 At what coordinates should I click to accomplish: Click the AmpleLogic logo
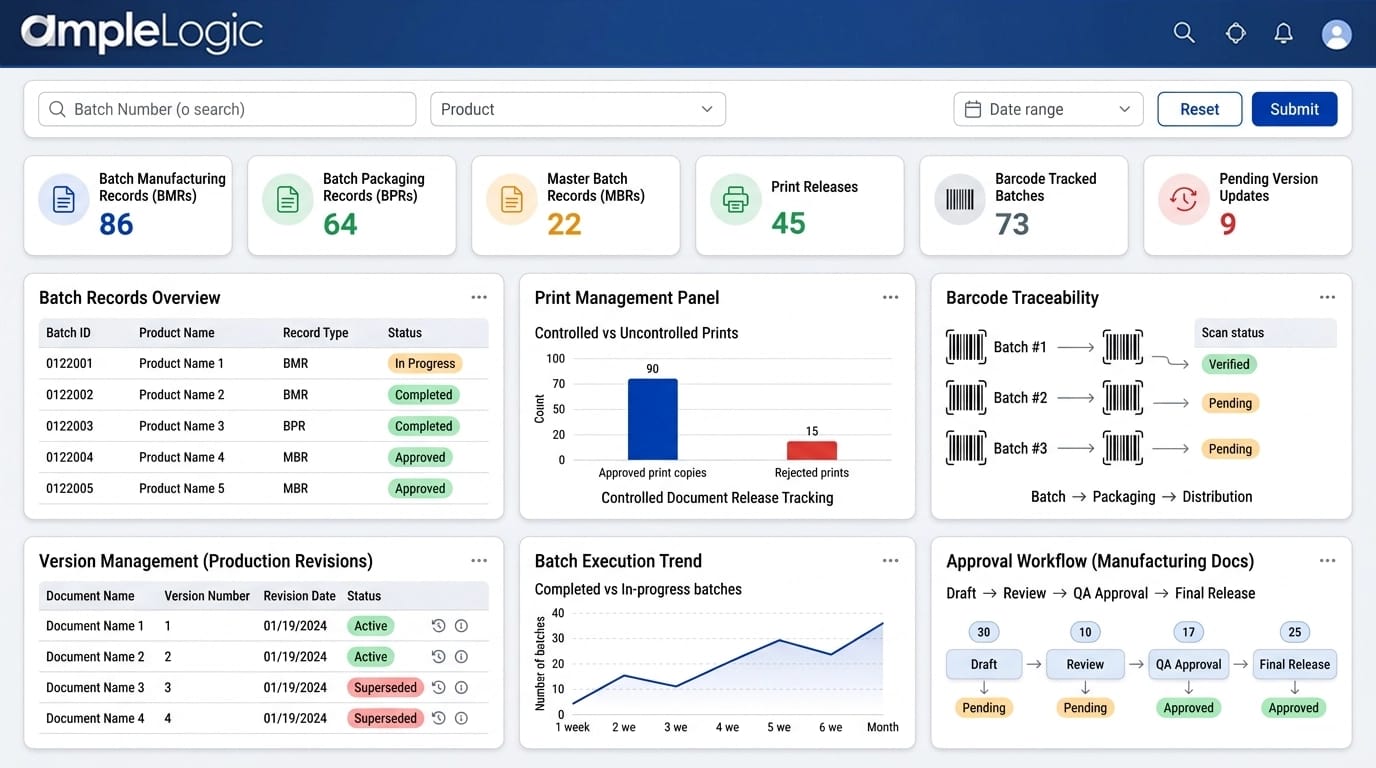142,33
